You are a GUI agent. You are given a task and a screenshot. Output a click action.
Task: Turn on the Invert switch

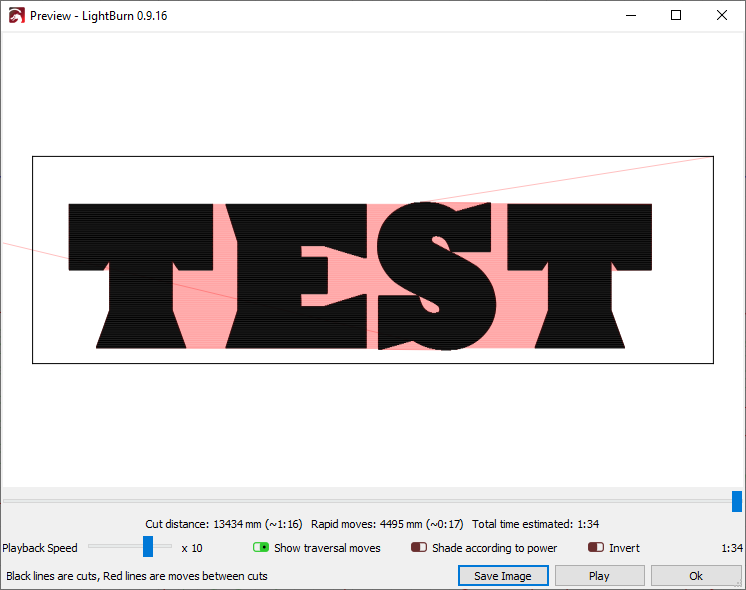coord(596,548)
